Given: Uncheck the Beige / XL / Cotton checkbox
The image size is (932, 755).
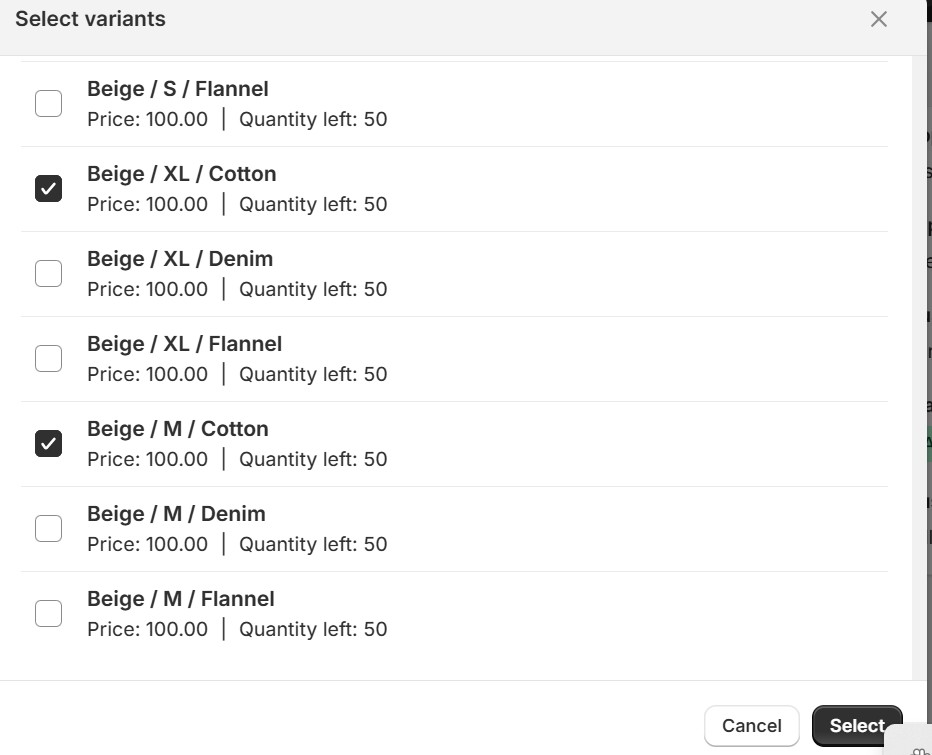Looking at the screenshot, I should pyautogui.click(x=48, y=188).
